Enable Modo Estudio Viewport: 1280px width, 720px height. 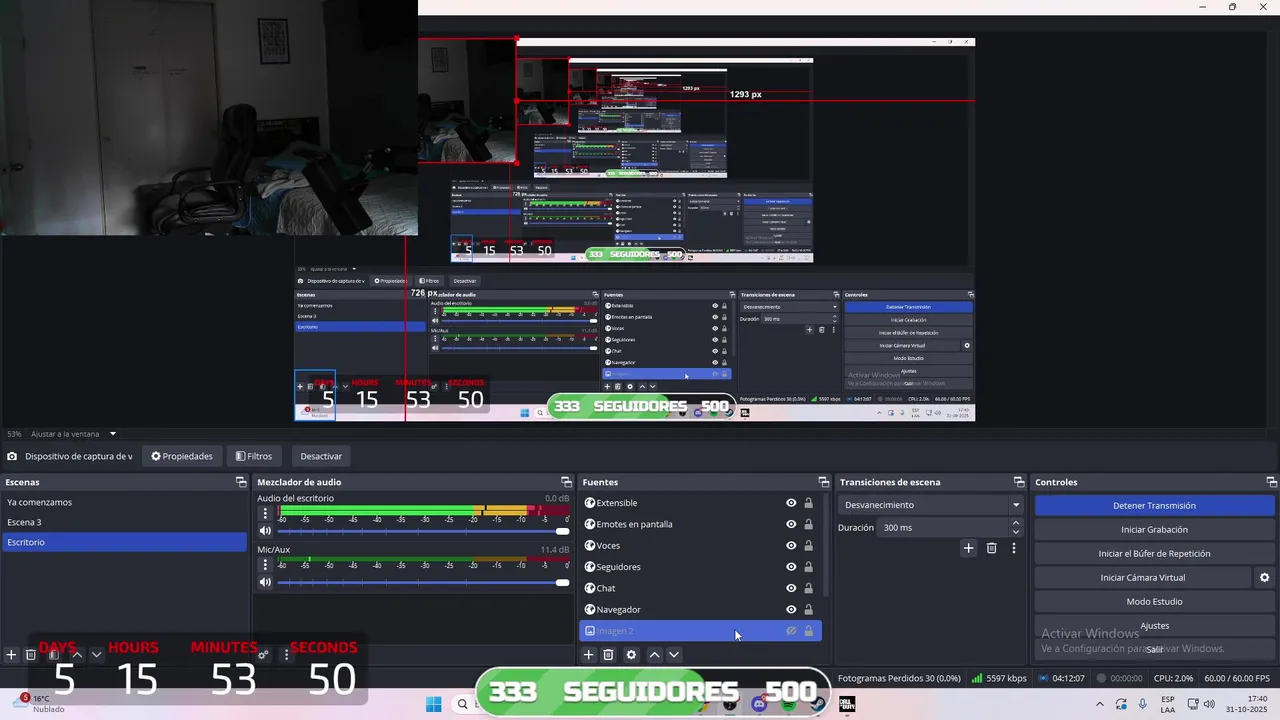(x=1154, y=602)
